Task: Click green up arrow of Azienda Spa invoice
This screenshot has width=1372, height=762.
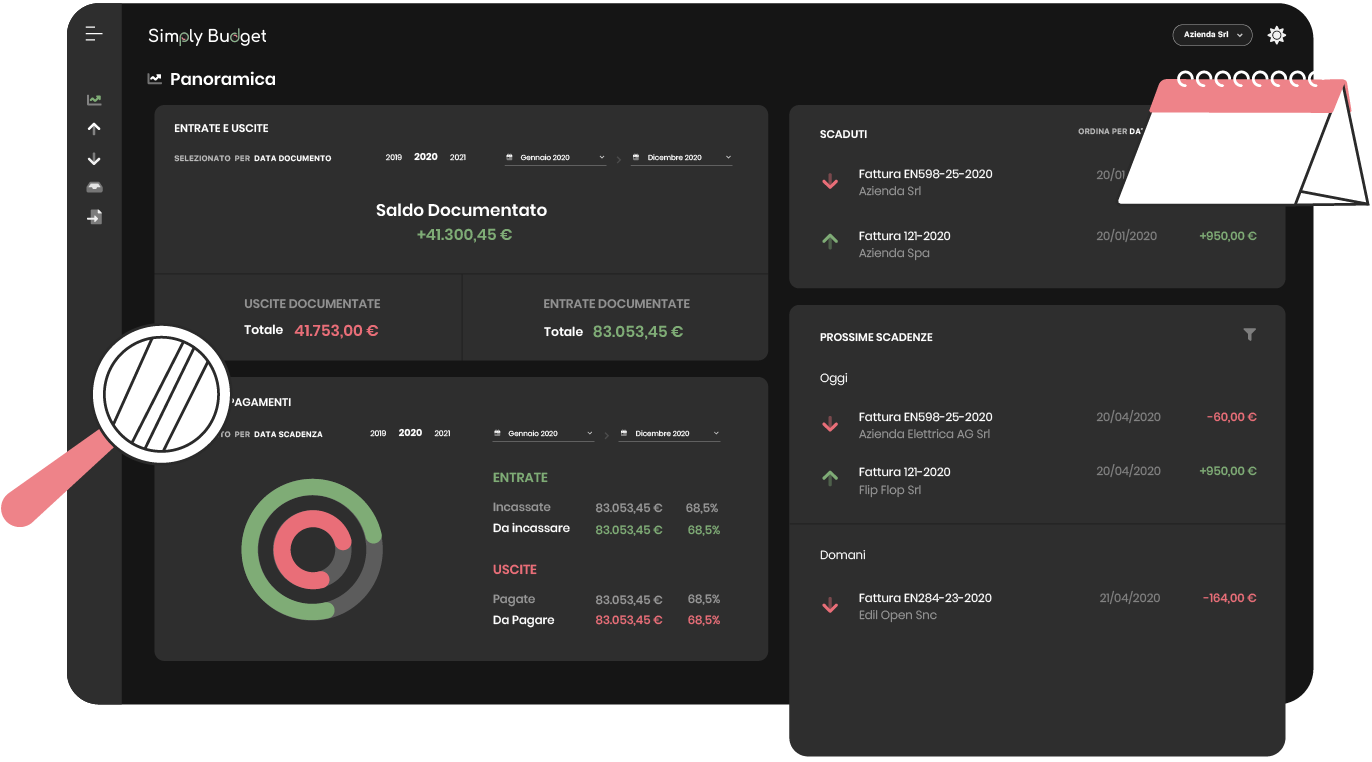Action: [829, 241]
